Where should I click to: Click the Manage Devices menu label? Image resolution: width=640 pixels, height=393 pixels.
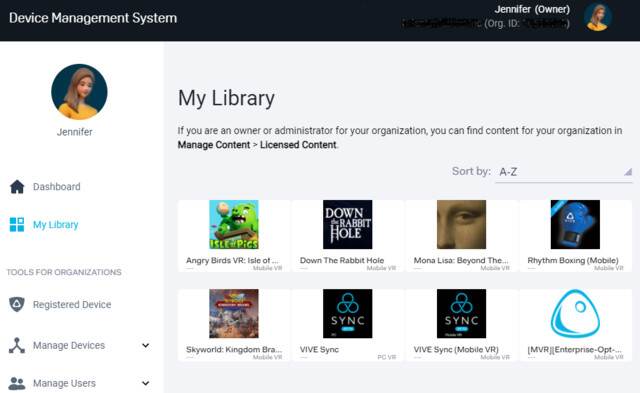pyautogui.click(x=69, y=345)
